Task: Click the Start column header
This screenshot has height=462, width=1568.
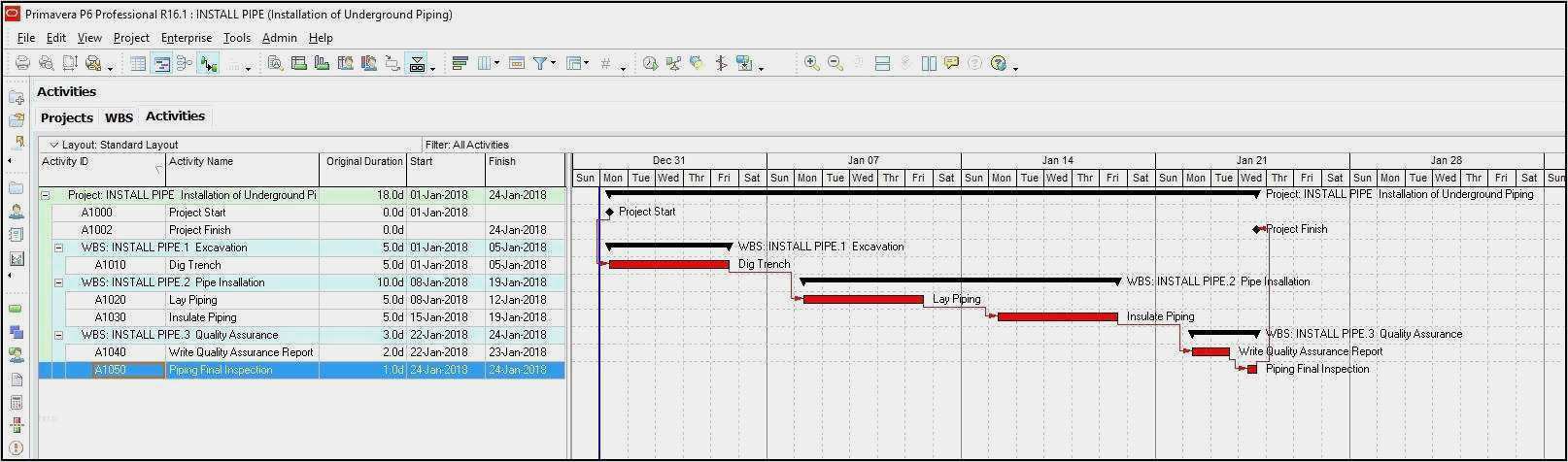Action: click(x=446, y=169)
